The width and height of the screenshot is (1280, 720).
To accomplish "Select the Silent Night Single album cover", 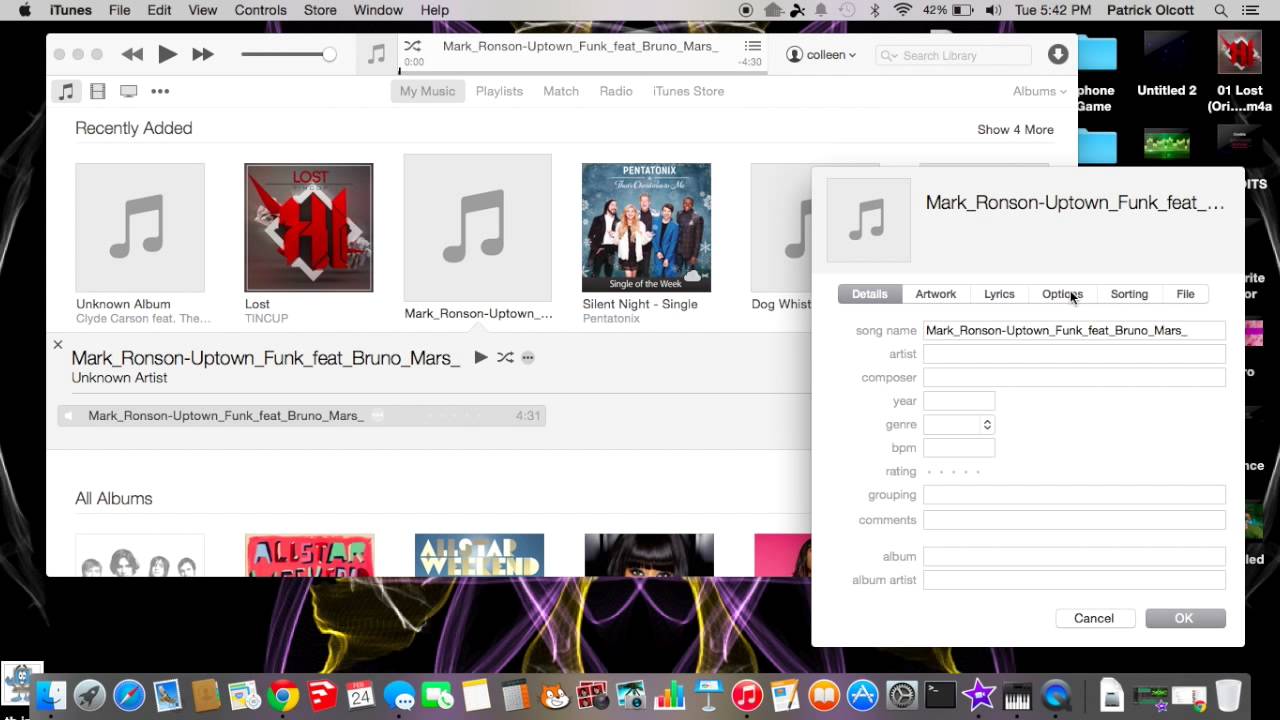I will tap(646, 227).
